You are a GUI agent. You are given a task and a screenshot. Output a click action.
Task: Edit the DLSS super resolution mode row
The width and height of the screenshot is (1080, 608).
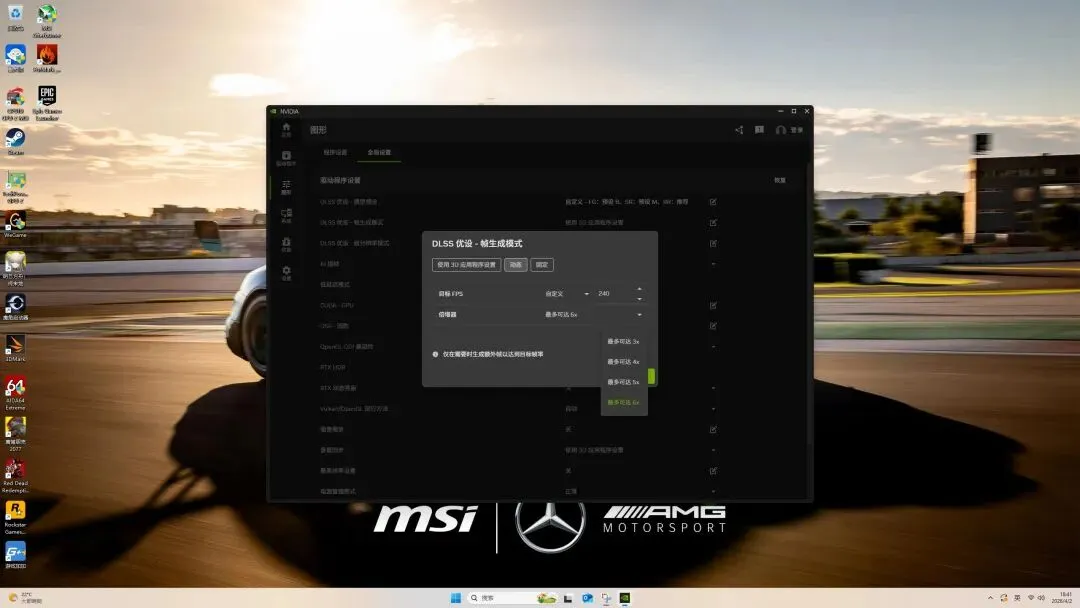tap(713, 243)
